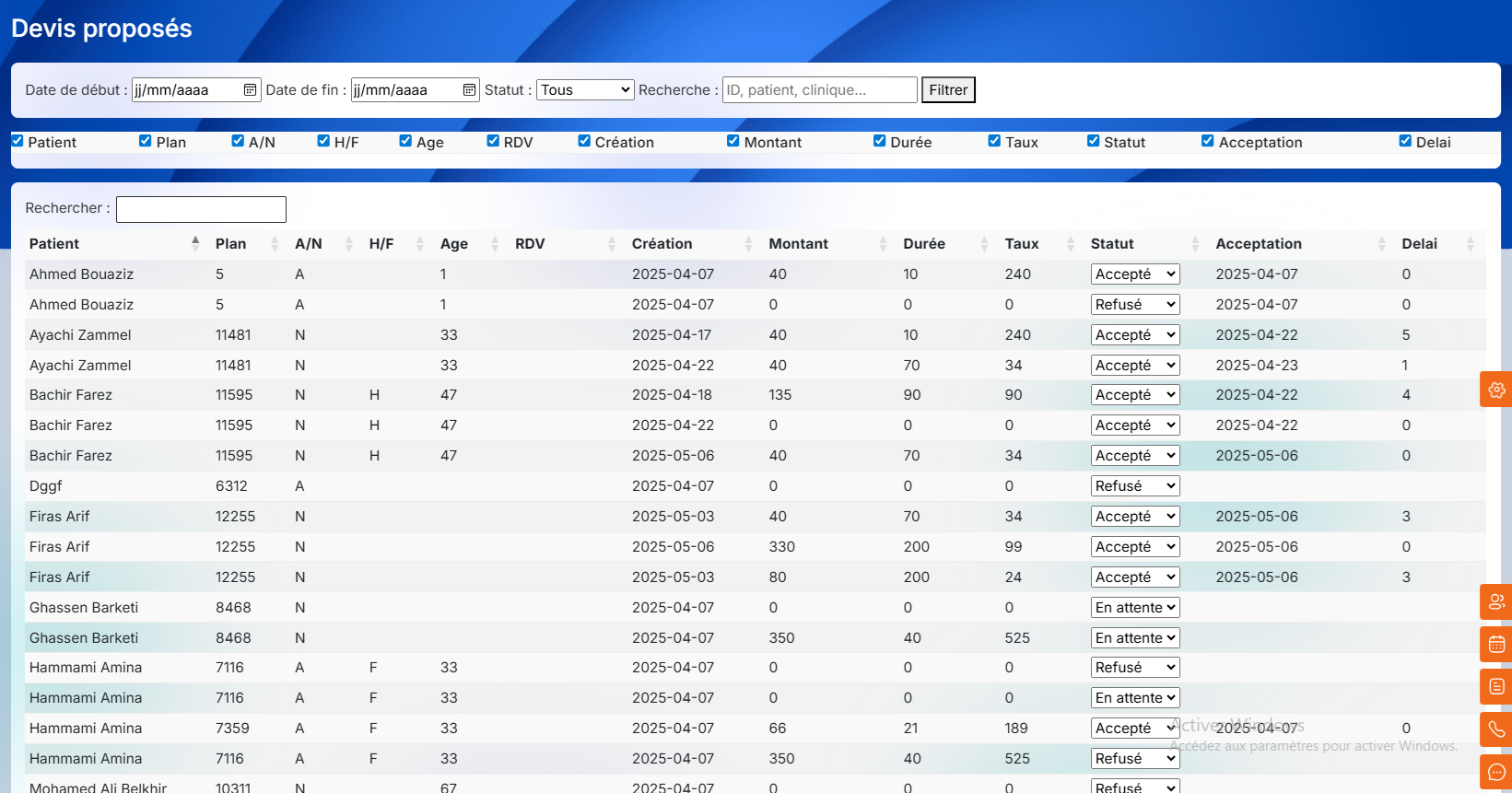1512x793 pixels.
Task: Sort table by Création column header
Action: click(x=662, y=244)
